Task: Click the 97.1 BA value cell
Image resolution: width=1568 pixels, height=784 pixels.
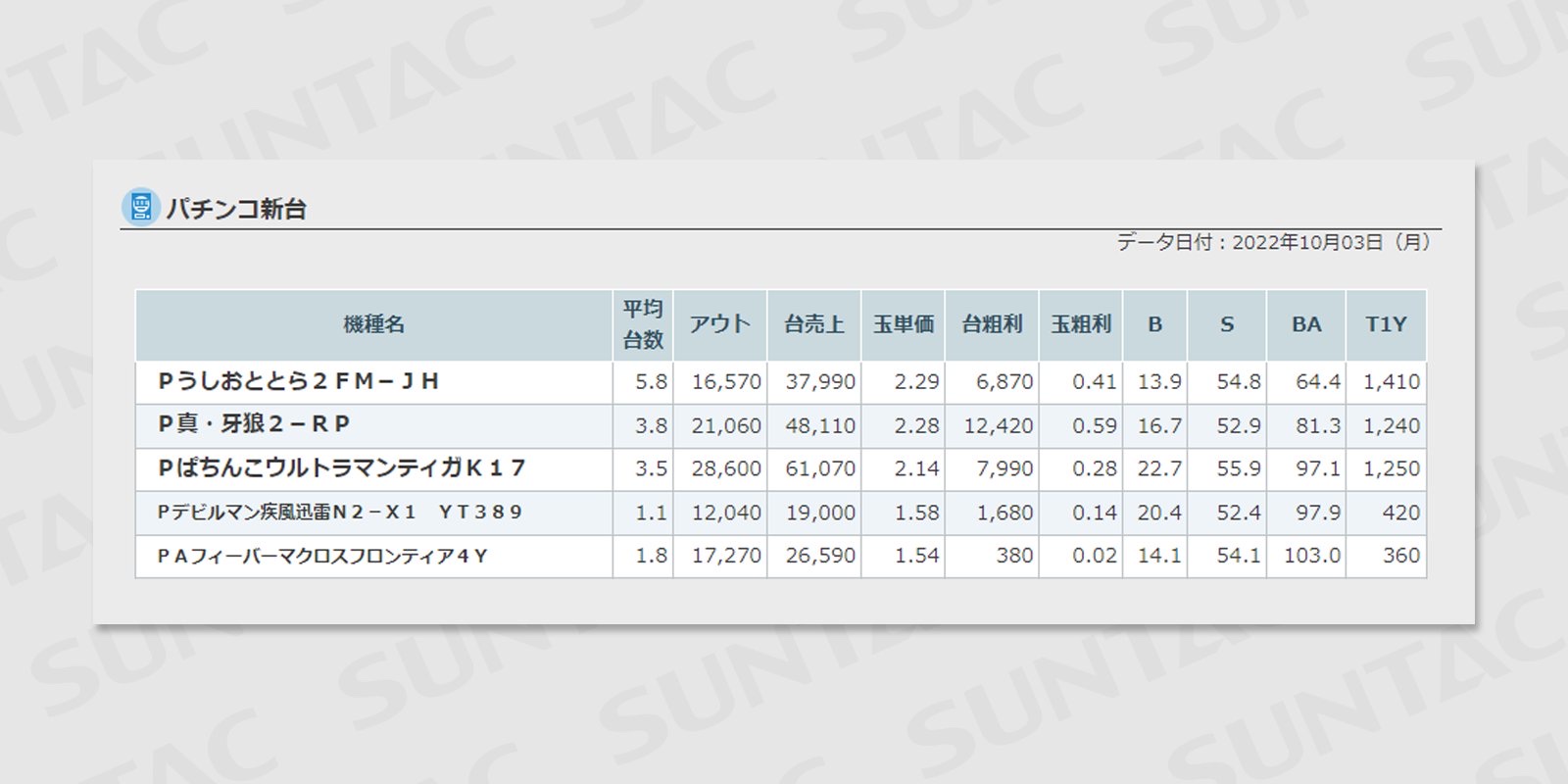Action: [1306, 469]
